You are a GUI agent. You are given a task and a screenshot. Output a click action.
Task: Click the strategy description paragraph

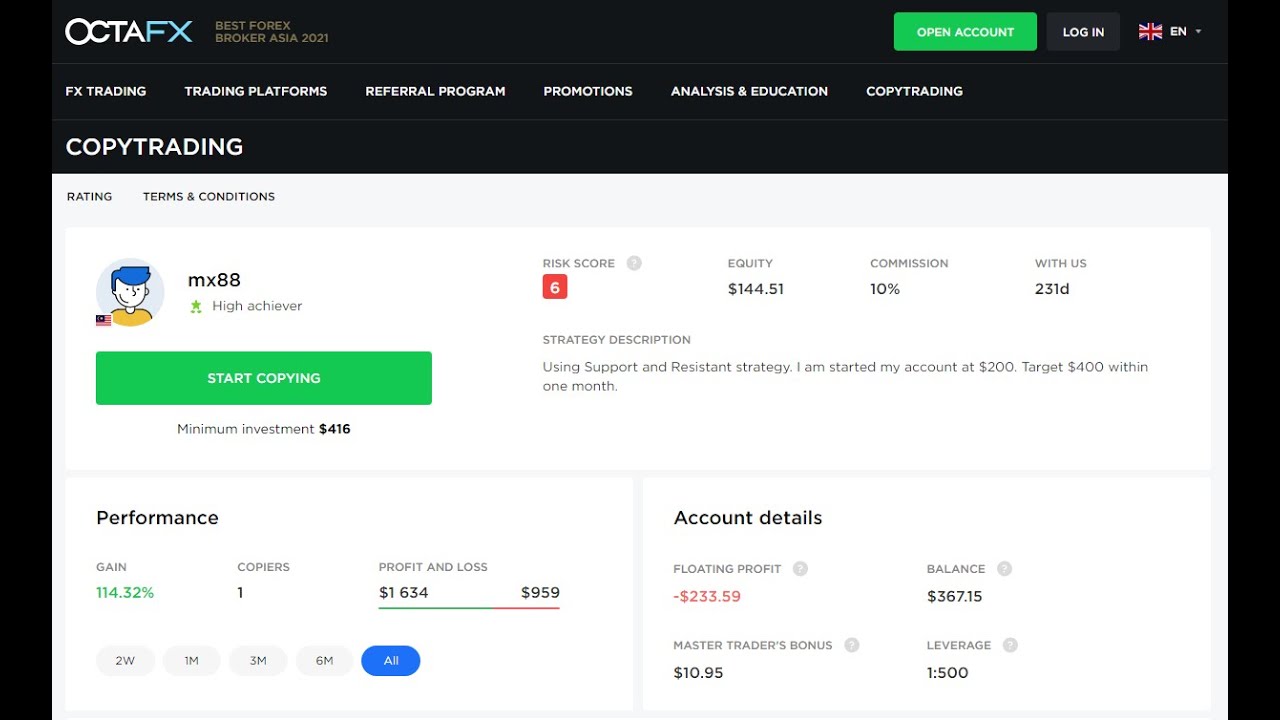845,377
